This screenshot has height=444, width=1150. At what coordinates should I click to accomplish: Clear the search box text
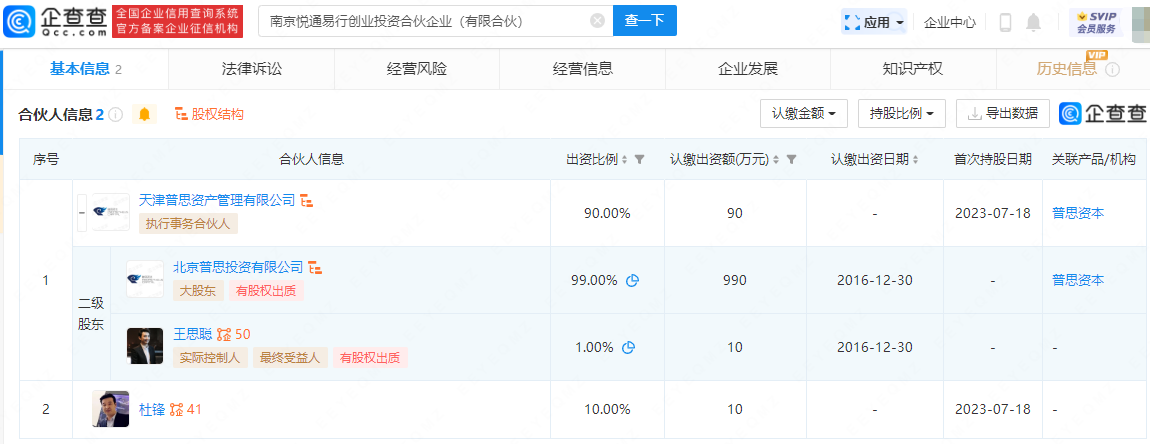pyautogui.click(x=597, y=21)
